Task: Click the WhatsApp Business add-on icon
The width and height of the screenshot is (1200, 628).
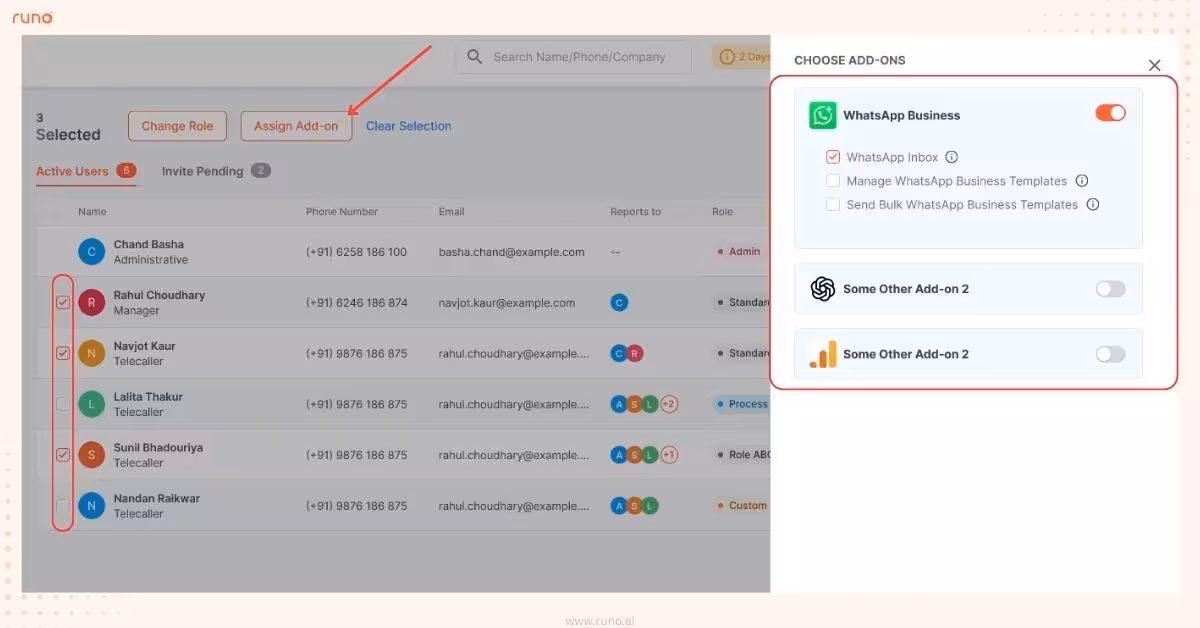Action: pos(822,115)
